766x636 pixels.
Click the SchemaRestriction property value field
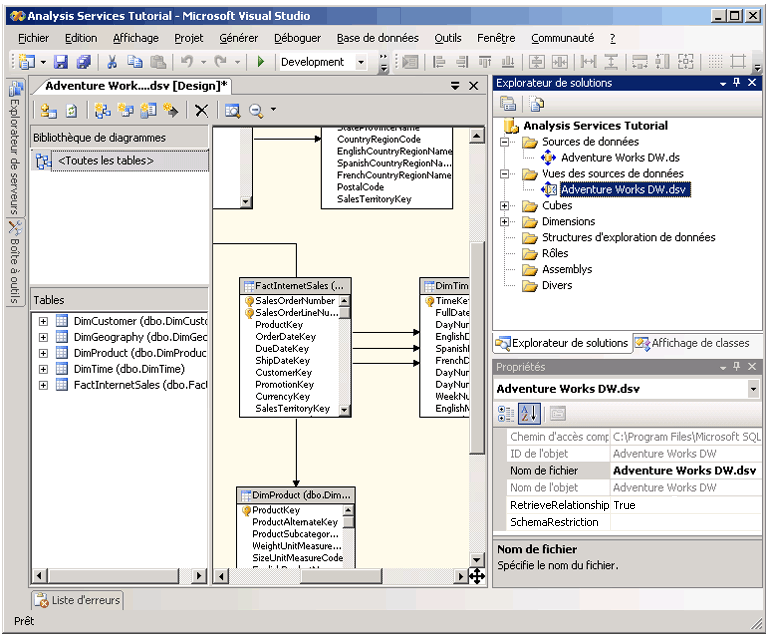pos(685,522)
